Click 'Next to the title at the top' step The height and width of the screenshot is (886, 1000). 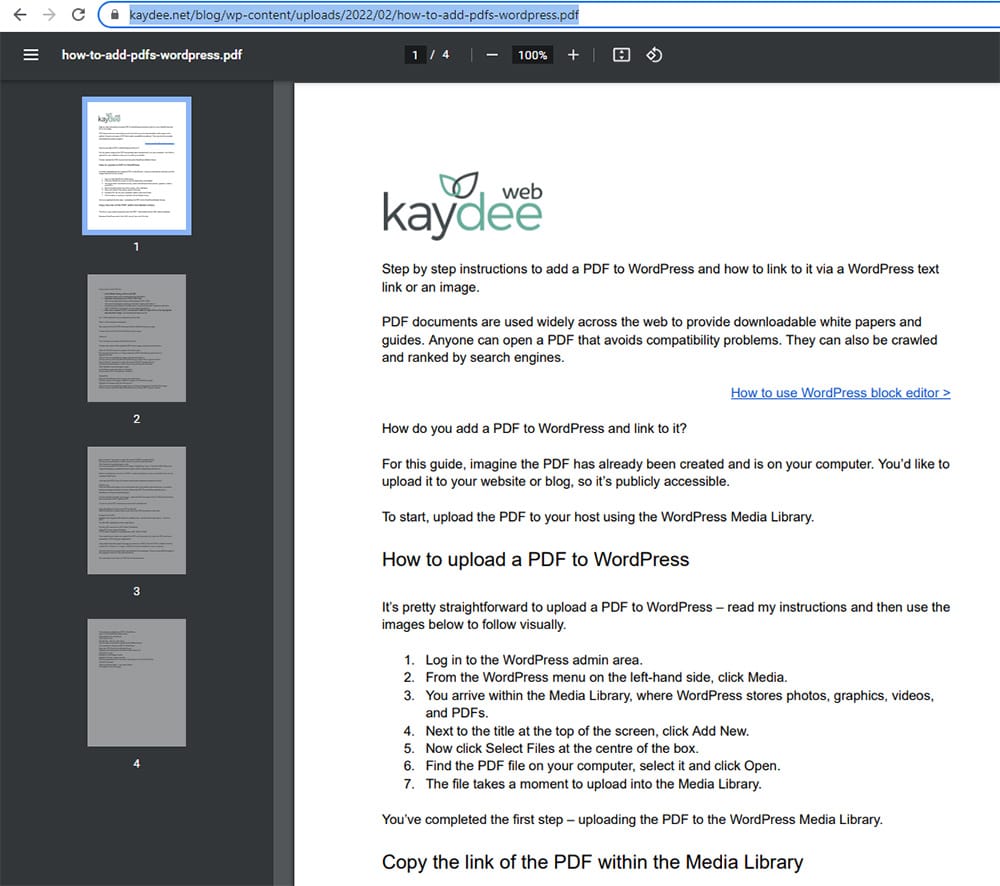click(x=587, y=731)
